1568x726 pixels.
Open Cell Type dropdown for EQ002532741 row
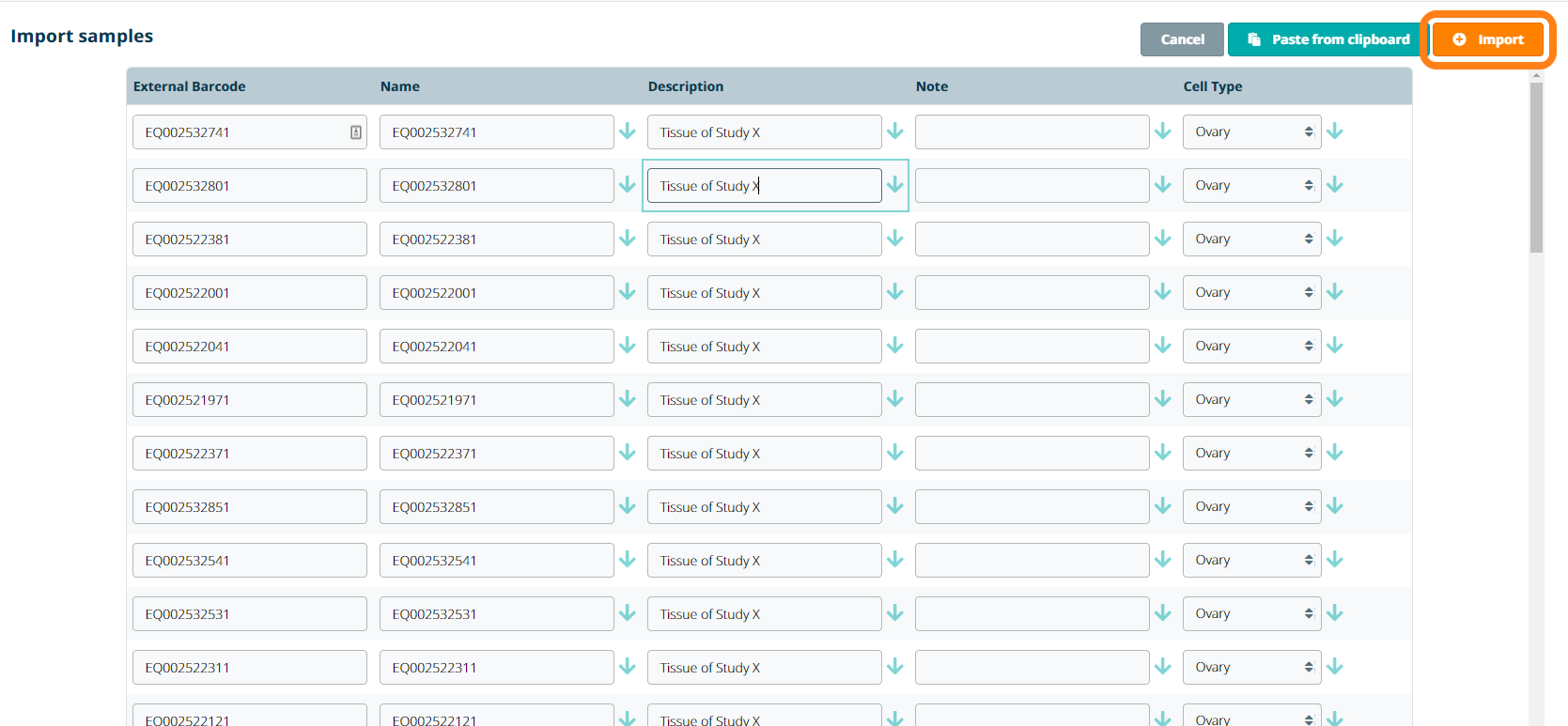(x=1251, y=132)
